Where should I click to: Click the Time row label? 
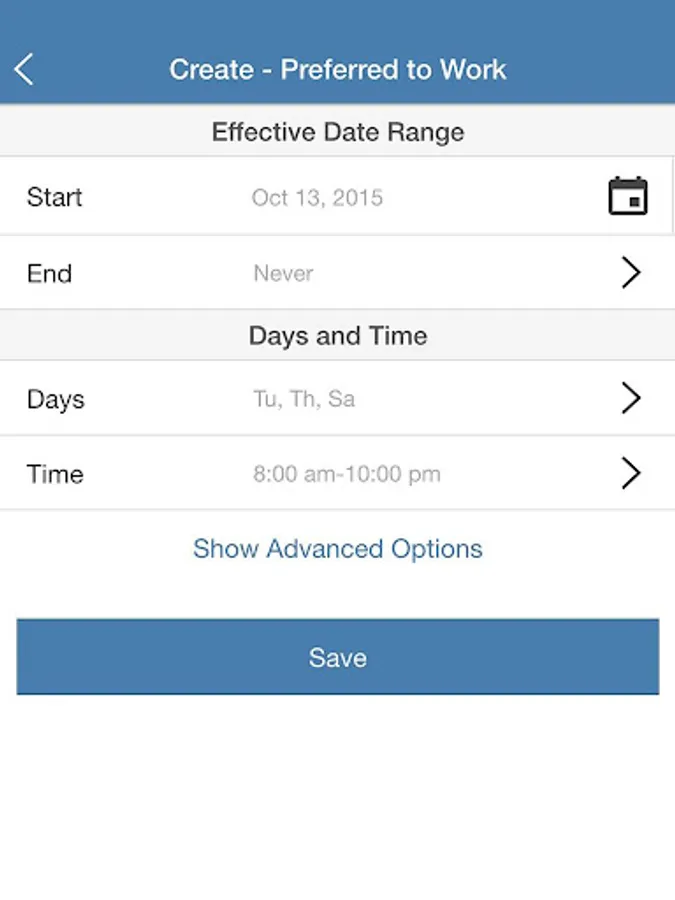click(x=55, y=474)
